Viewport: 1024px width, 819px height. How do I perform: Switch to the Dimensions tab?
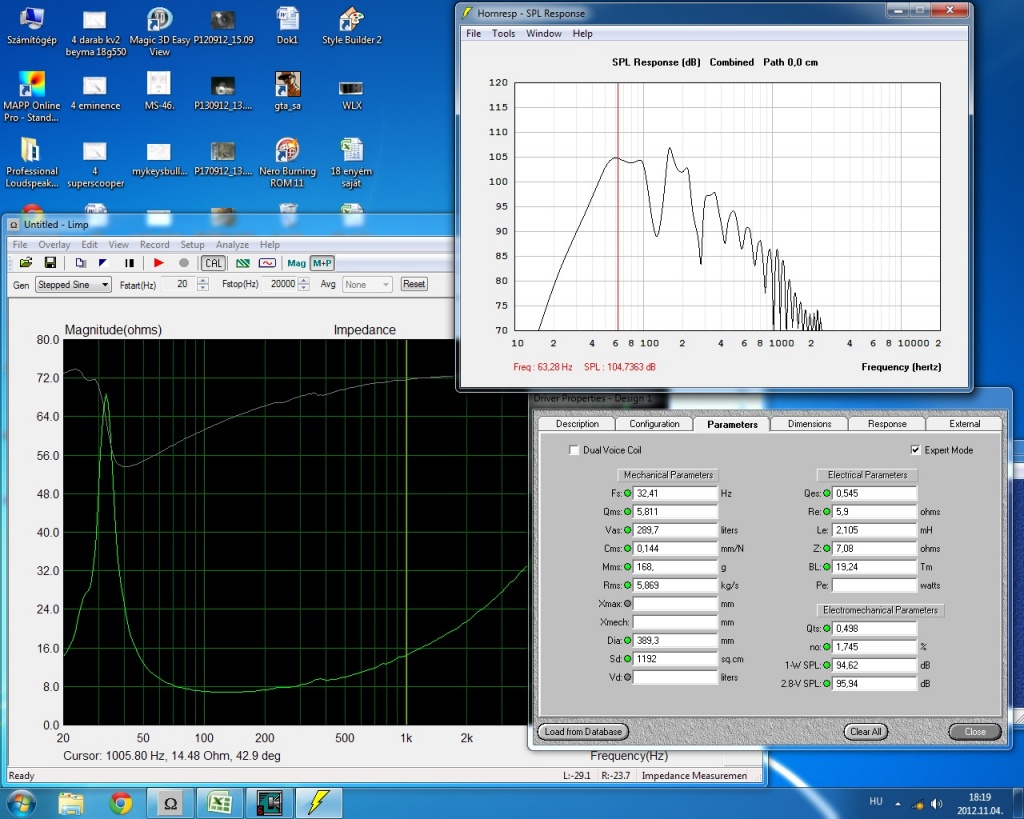pos(809,424)
